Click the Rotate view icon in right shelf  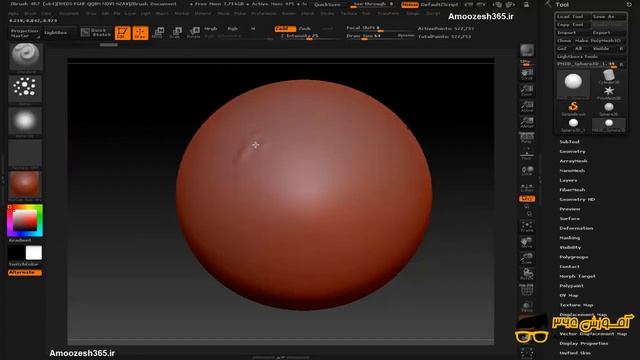pos(527,274)
